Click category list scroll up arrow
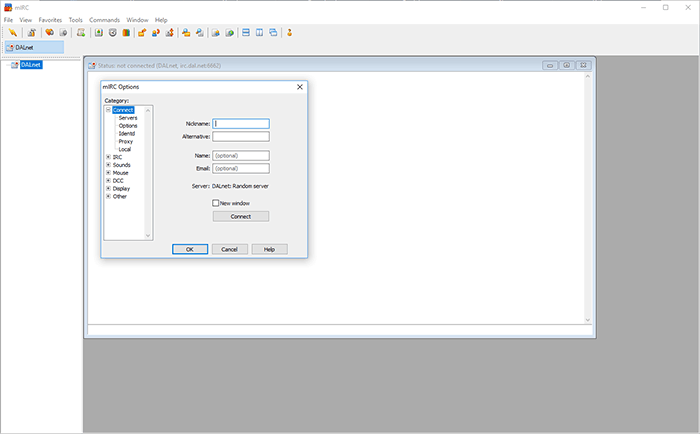This screenshot has height=434, width=700. pos(148,110)
